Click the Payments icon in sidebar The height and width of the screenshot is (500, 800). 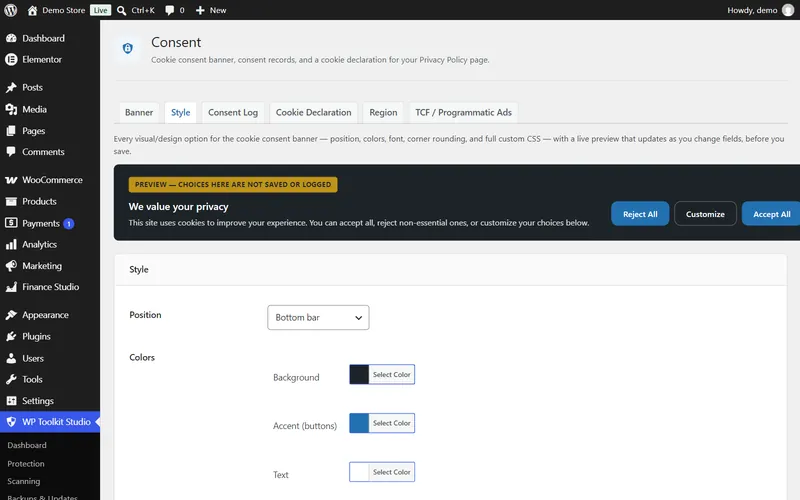click(11, 223)
